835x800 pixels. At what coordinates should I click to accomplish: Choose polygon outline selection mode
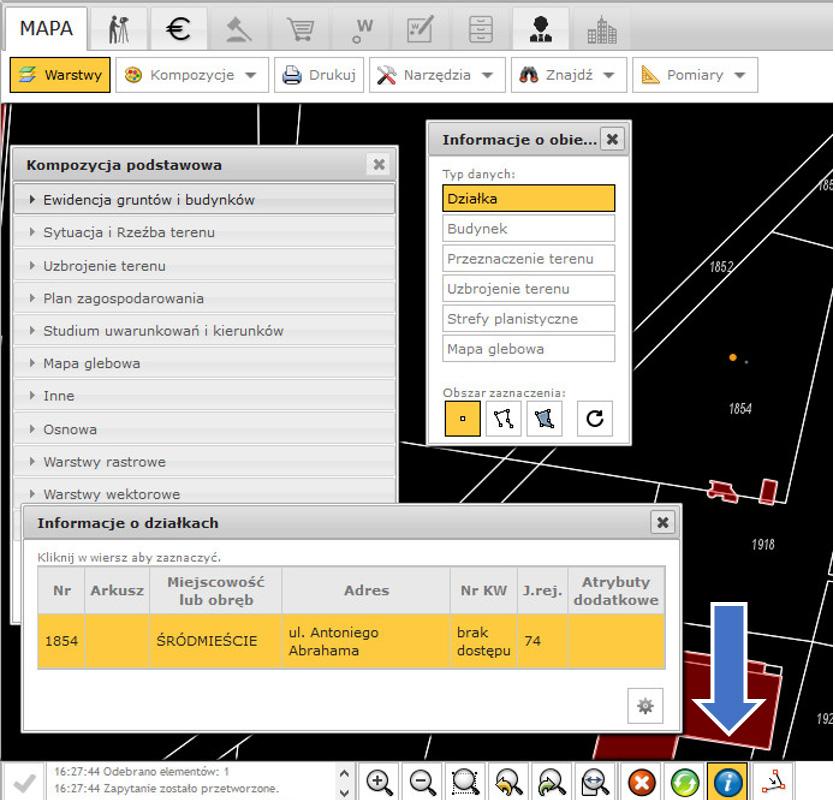(x=503, y=419)
